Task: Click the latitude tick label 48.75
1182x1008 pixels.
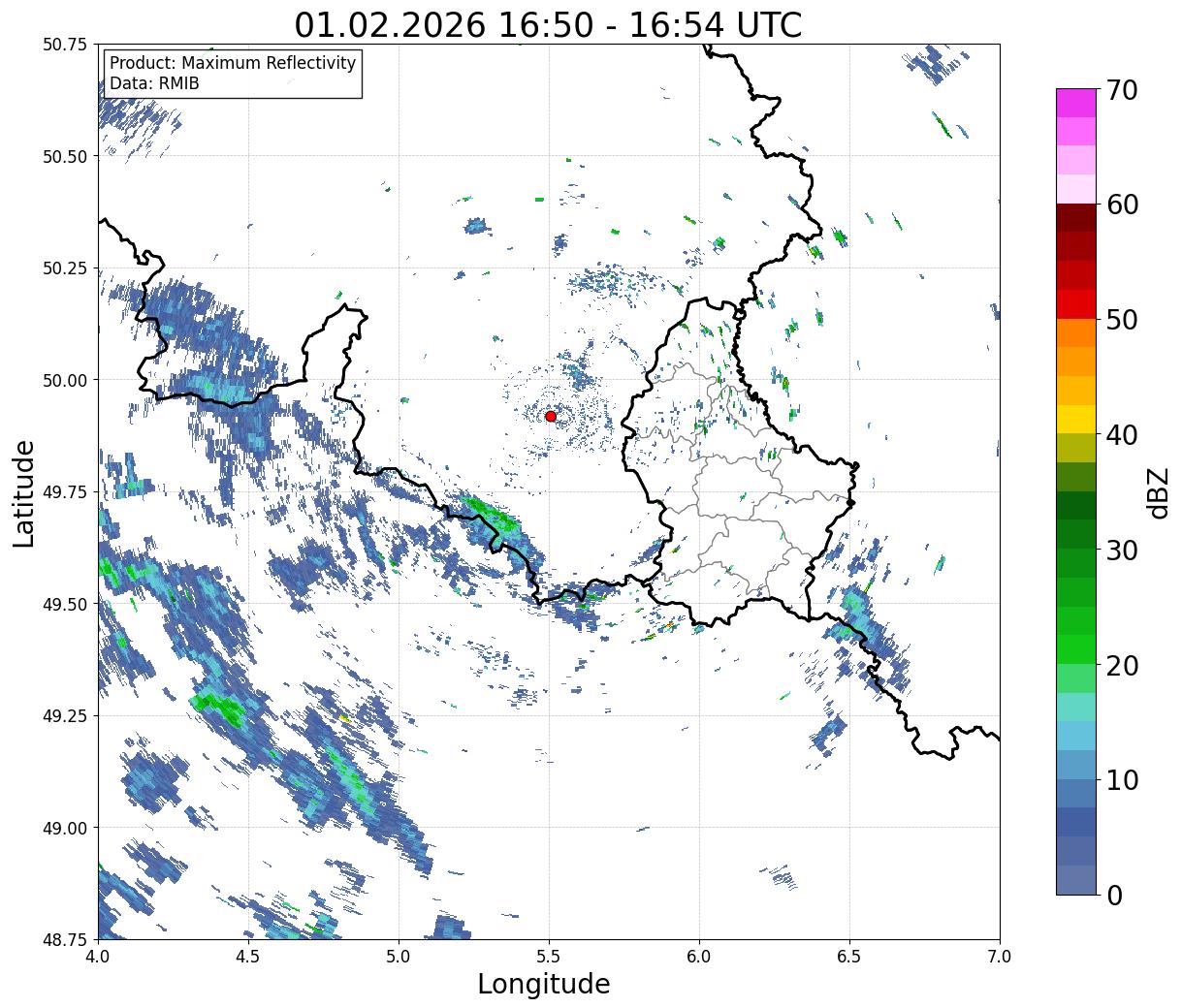Action: [65, 939]
